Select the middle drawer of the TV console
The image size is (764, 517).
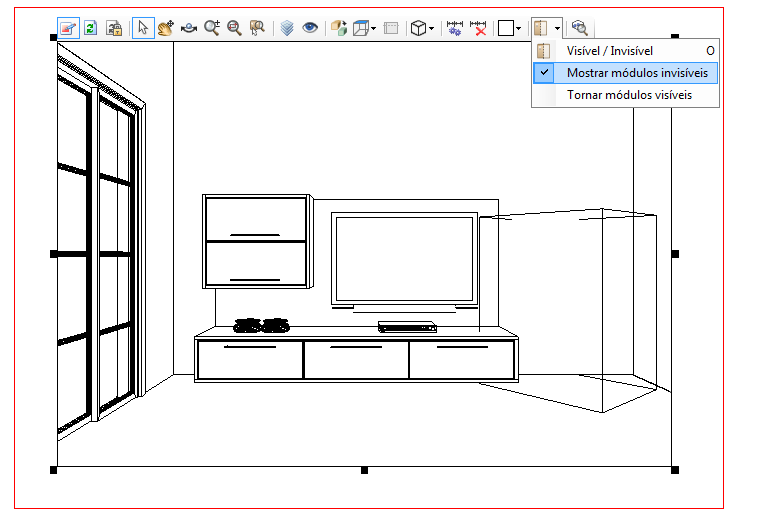click(x=356, y=359)
